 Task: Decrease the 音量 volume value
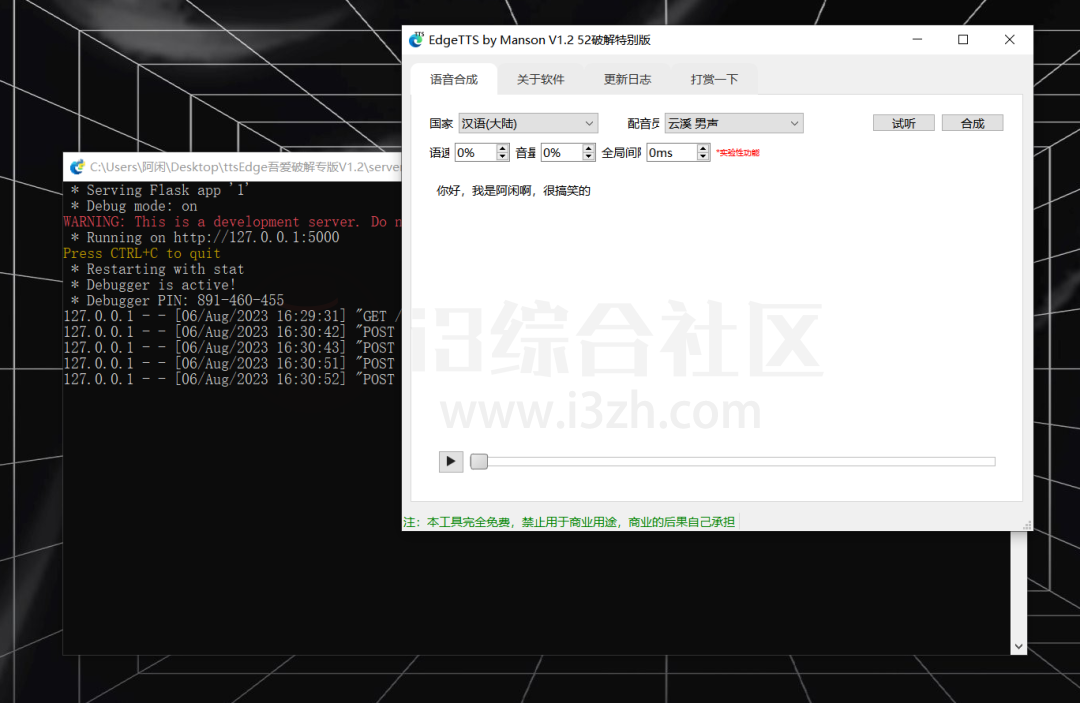[588, 157]
